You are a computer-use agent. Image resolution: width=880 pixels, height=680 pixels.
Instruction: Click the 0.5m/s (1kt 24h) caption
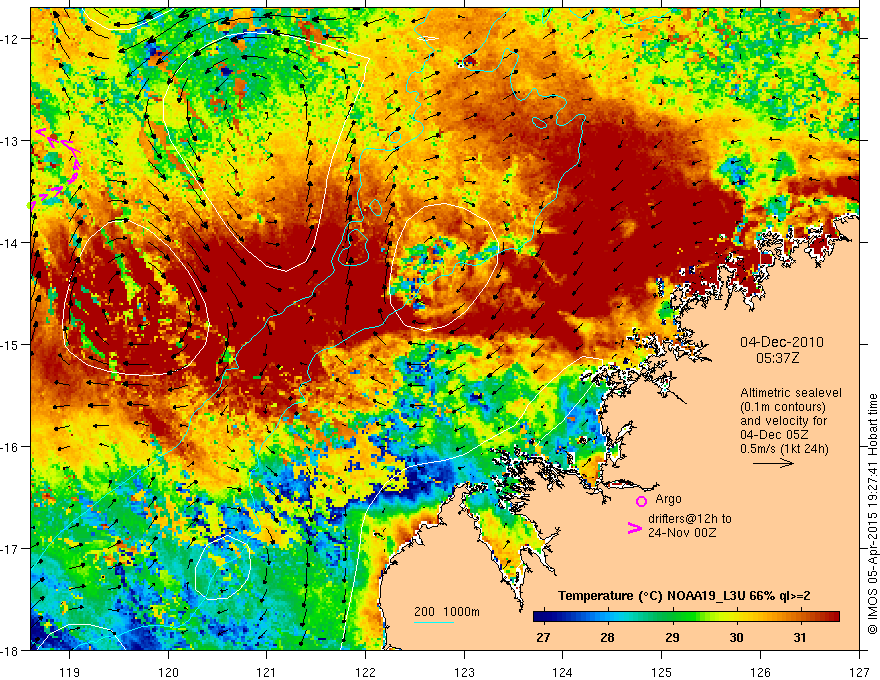[784, 449]
